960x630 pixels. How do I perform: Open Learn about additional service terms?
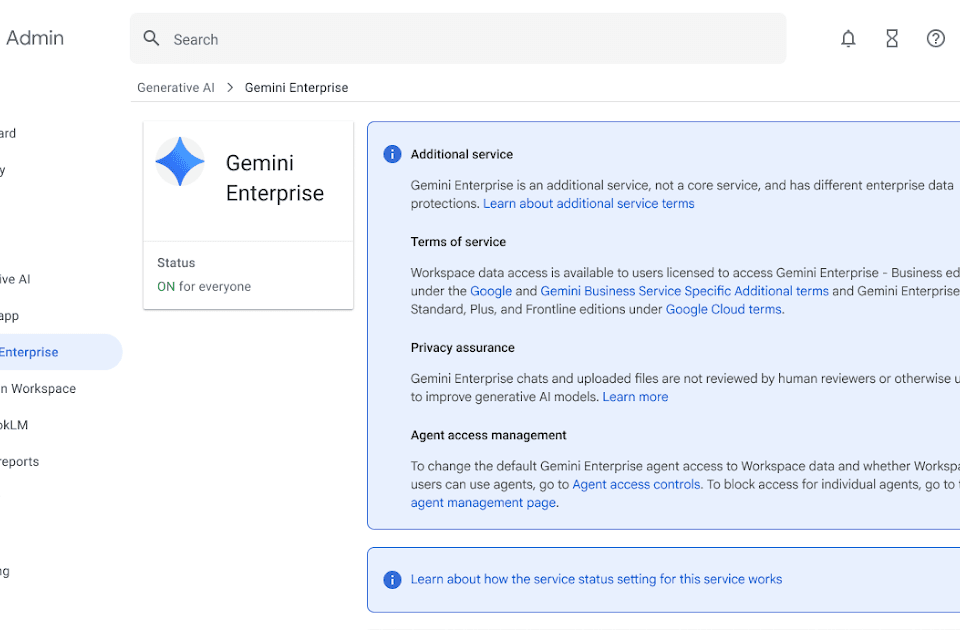pos(588,204)
